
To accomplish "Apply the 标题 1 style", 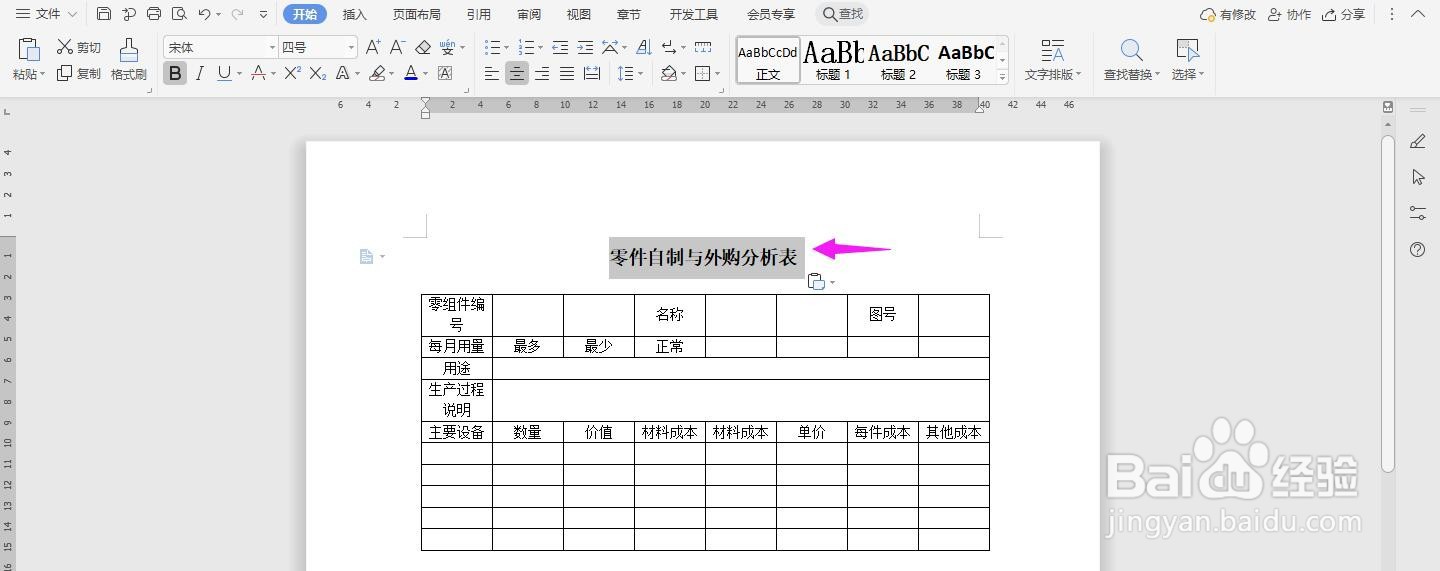I will pyautogui.click(x=833, y=60).
